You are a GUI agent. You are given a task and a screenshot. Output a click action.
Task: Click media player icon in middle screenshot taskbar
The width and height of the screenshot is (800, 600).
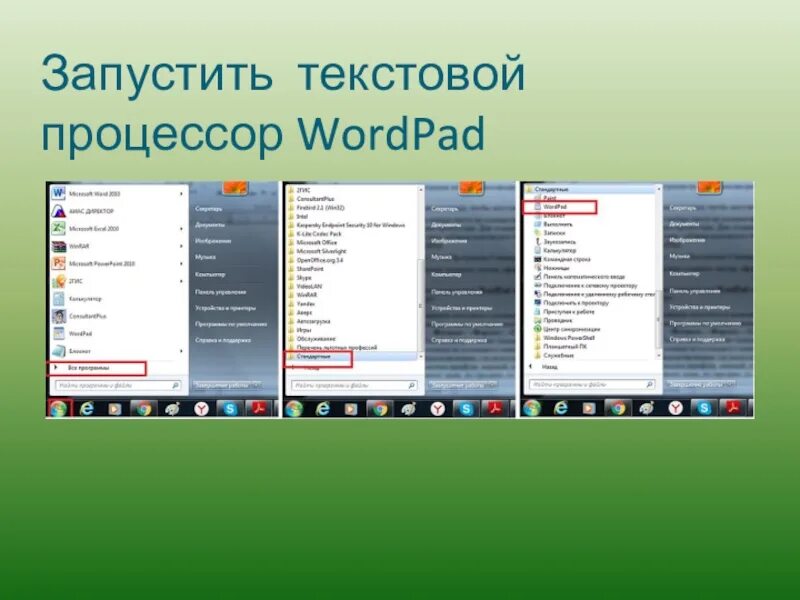coord(351,409)
